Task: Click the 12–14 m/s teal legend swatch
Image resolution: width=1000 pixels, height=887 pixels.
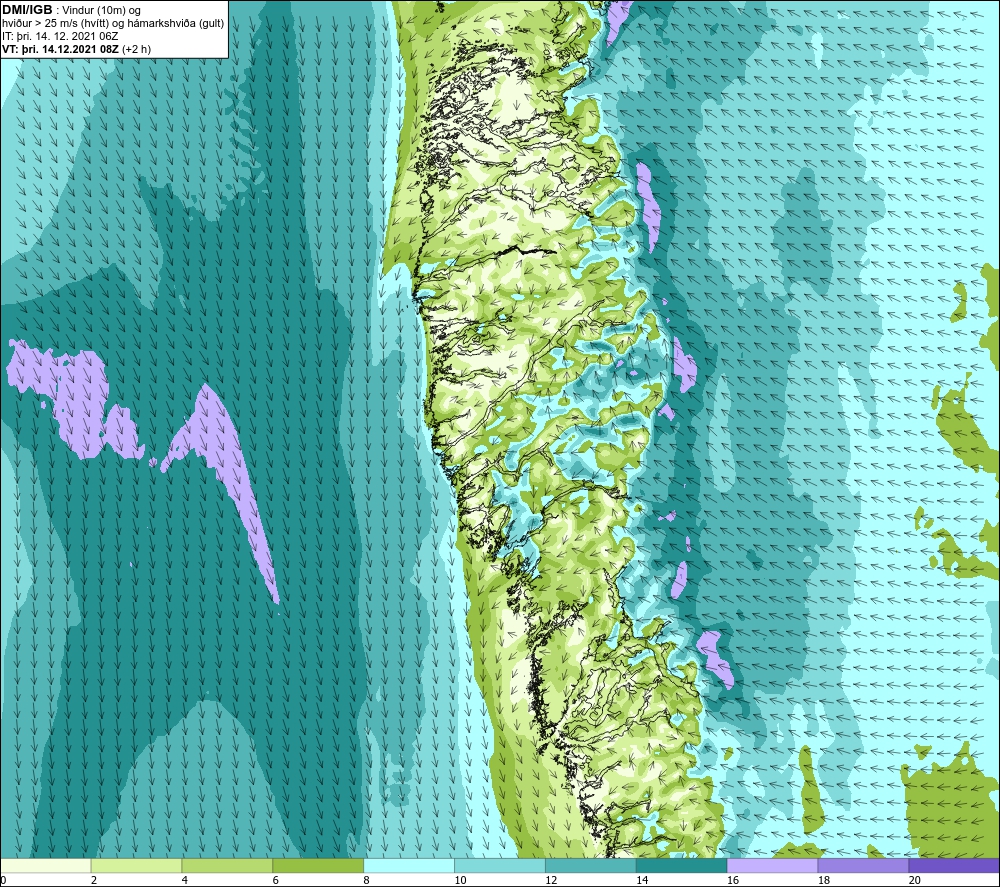Action: click(591, 865)
